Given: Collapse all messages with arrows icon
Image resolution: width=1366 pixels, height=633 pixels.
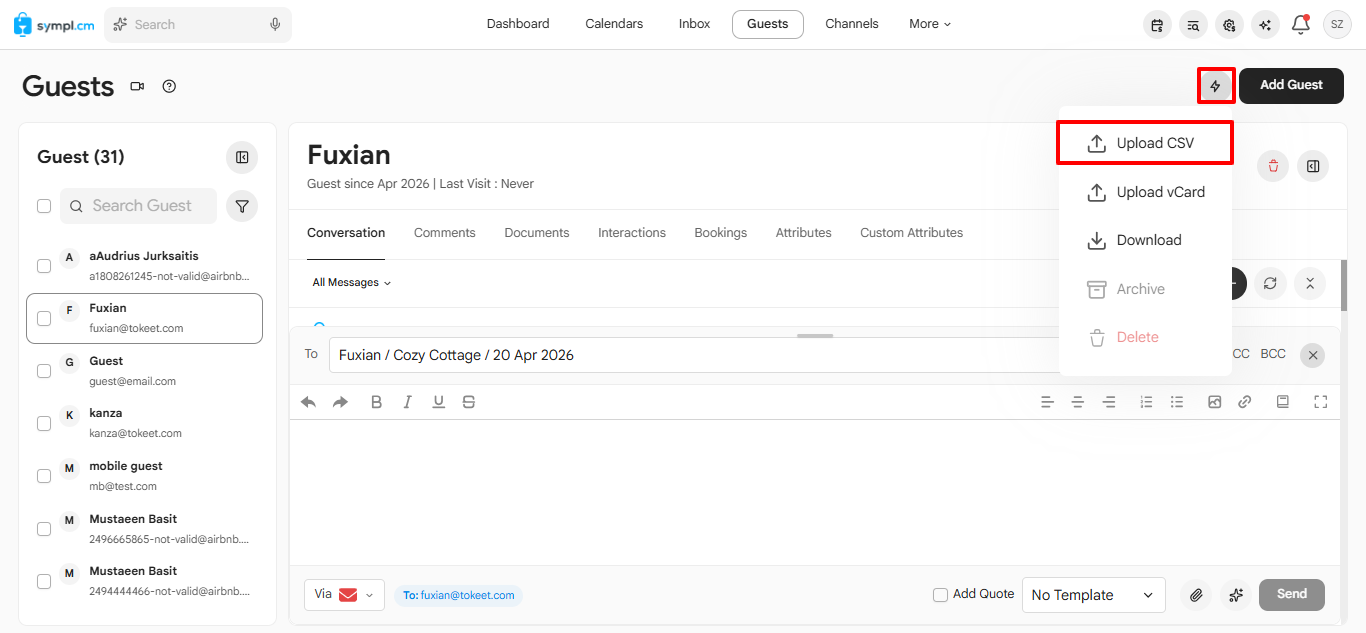Looking at the screenshot, I should [x=1310, y=283].
